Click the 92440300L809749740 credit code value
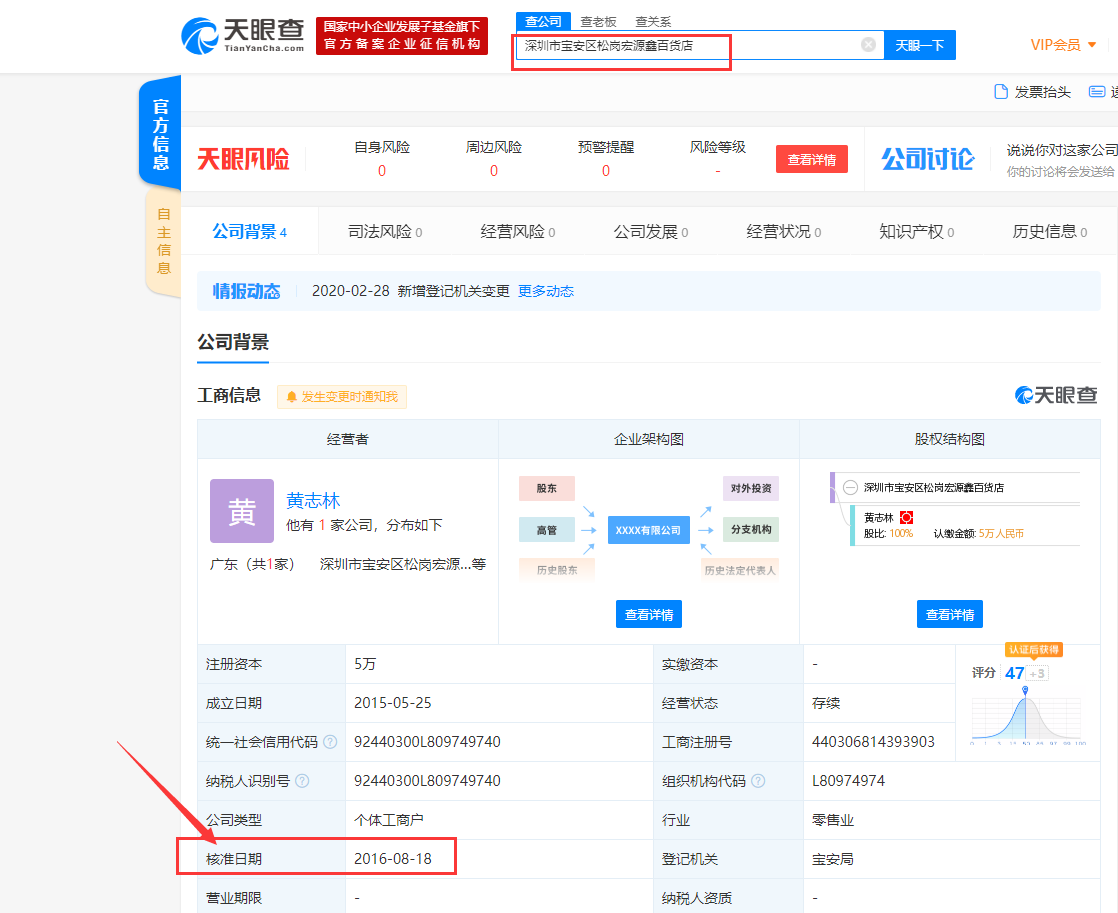 coord(427,742)
